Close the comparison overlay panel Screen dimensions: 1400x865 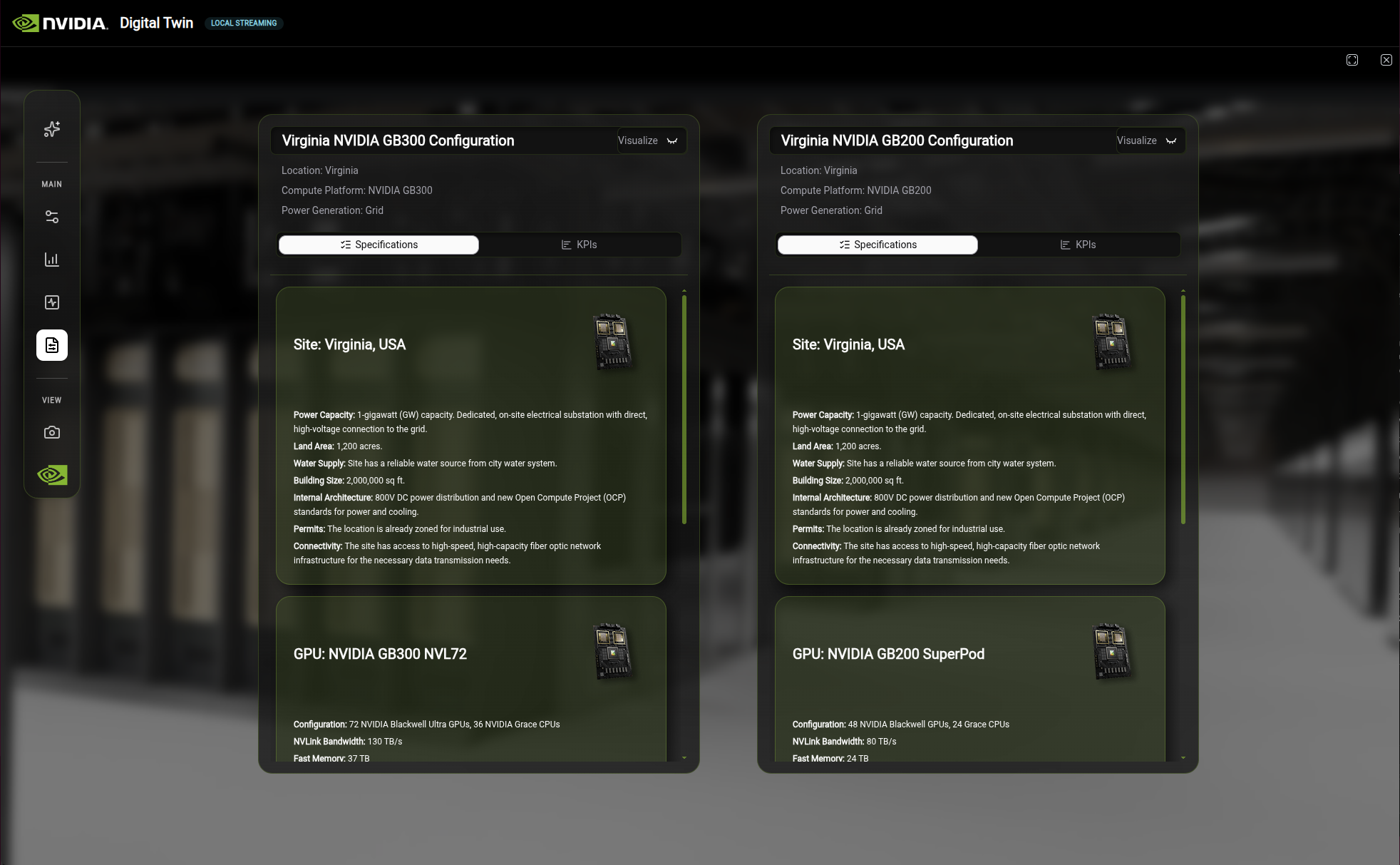[1386, 60]
